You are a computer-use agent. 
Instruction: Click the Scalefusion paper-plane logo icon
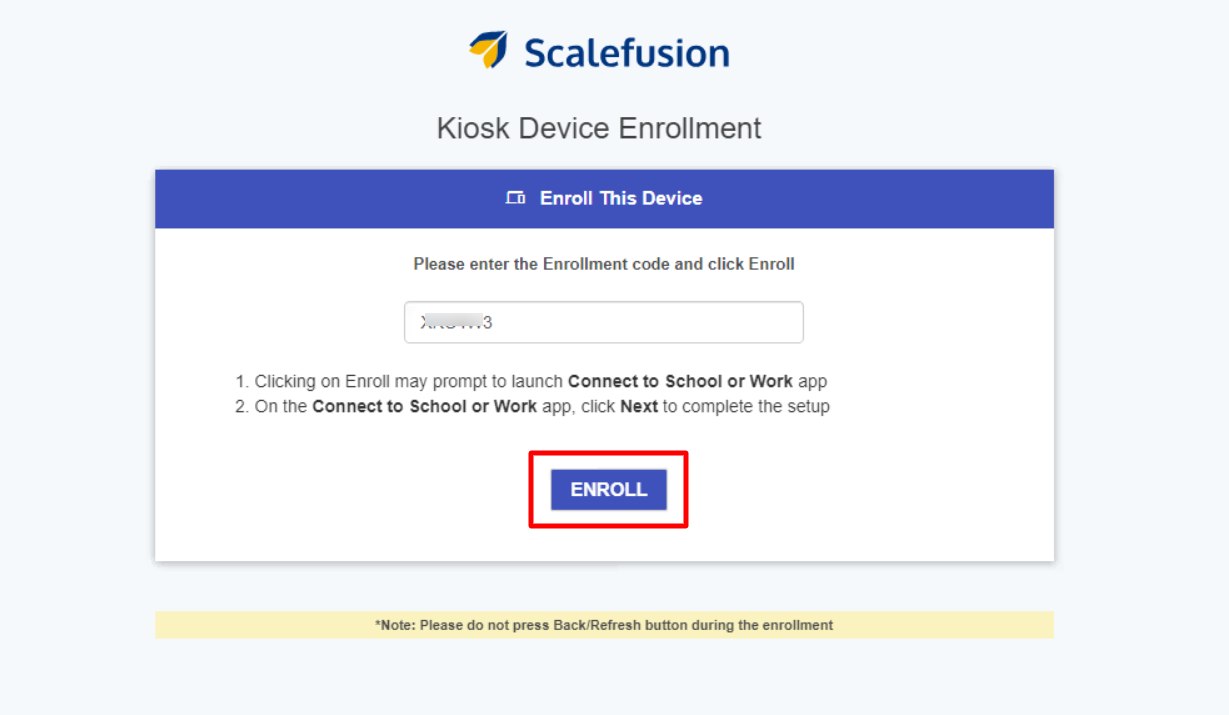coord(489,49)
